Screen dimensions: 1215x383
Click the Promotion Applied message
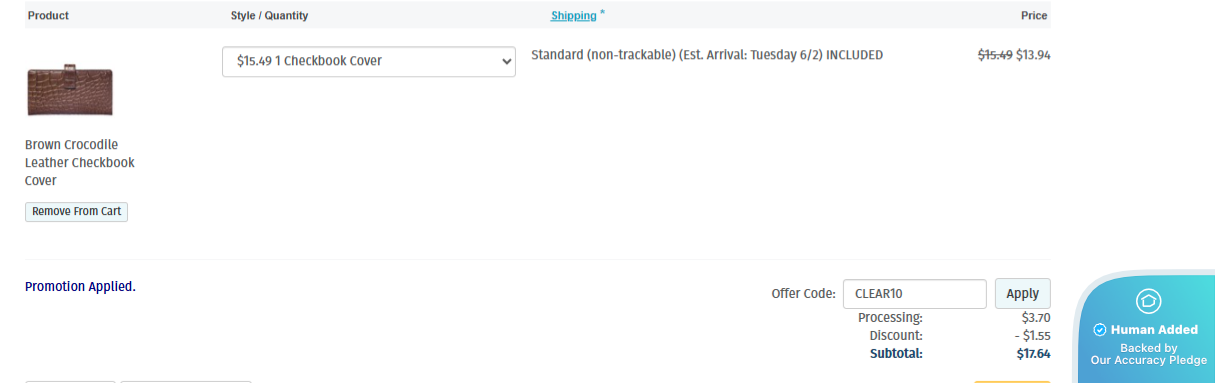(x=80, y=287)
